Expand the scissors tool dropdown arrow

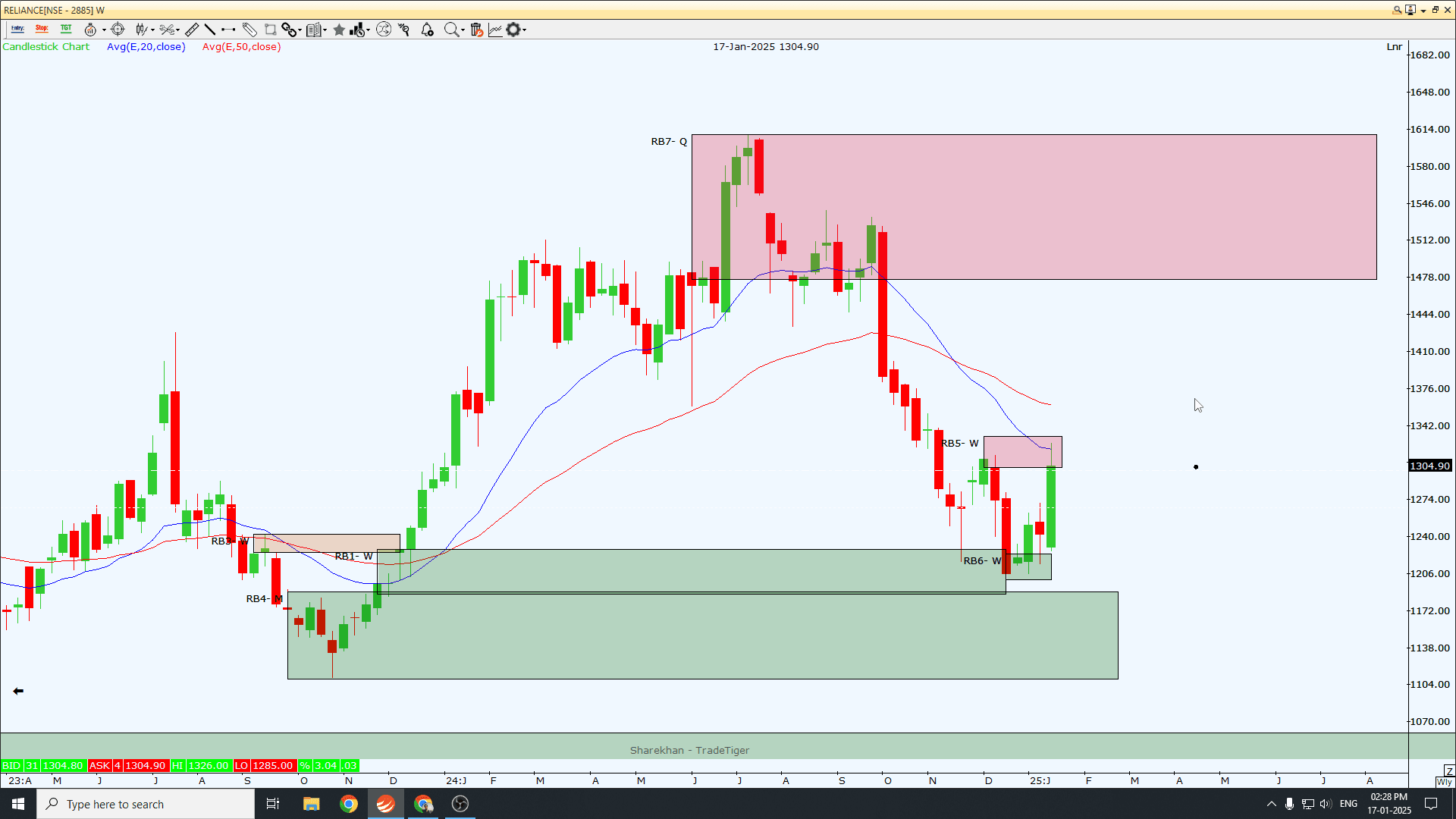click(178, 30)
